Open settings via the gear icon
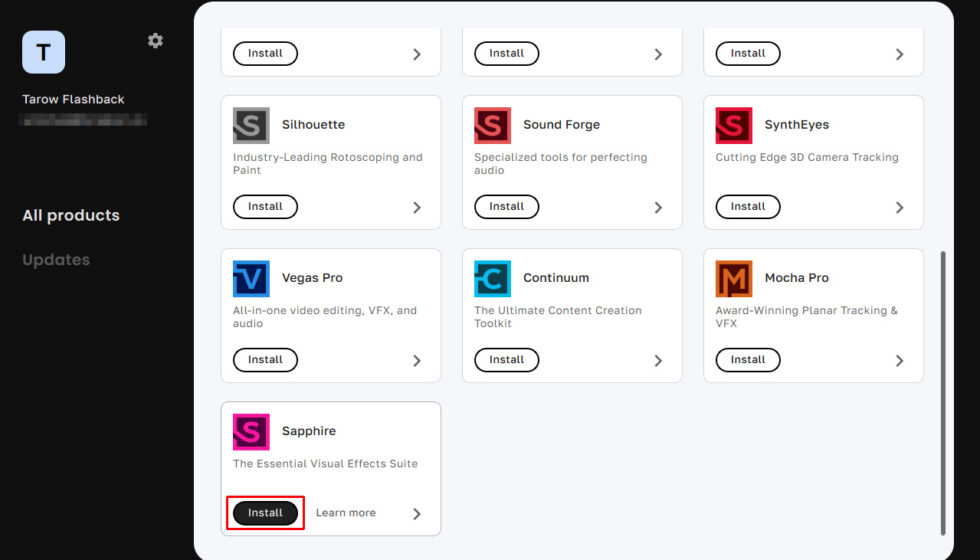The width and height of the screenshot is (980, 560). click(155, 41)
